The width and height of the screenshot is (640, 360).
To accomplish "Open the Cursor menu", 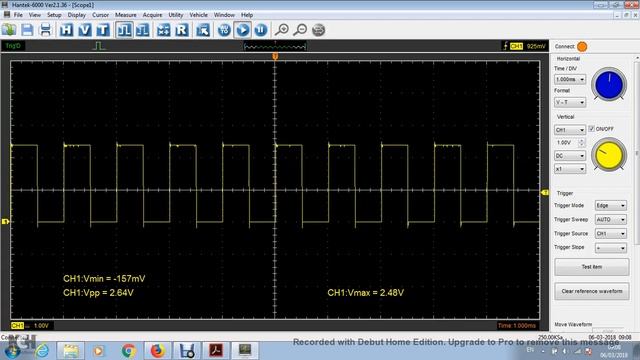I will coord(100,15).
